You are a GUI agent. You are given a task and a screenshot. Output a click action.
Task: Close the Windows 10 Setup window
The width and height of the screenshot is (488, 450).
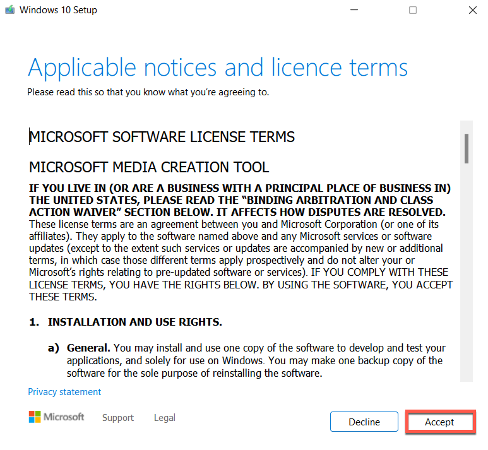(x=473, y=10)
